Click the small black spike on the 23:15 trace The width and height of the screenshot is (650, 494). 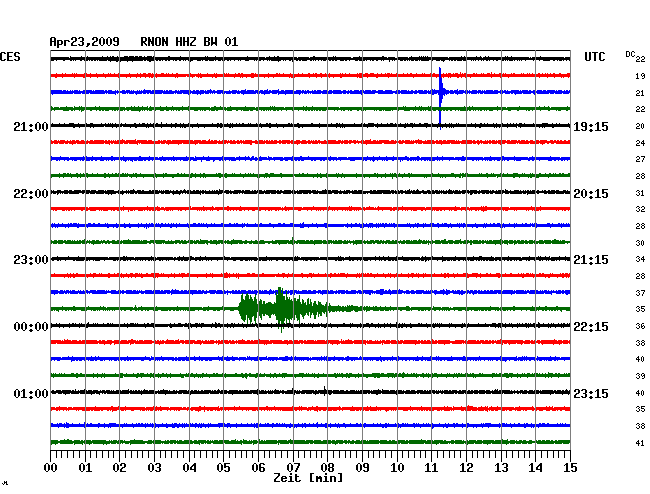pyautogui.click(x=325, y=391)
